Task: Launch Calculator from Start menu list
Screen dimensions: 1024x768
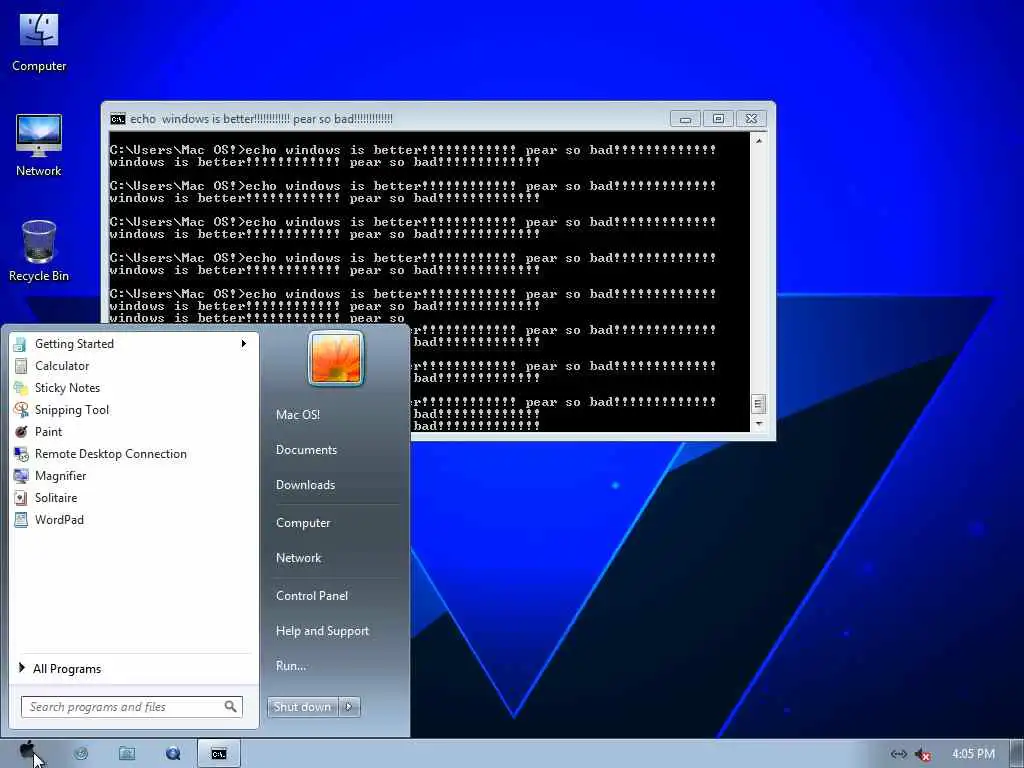Action: coord(135,366)
